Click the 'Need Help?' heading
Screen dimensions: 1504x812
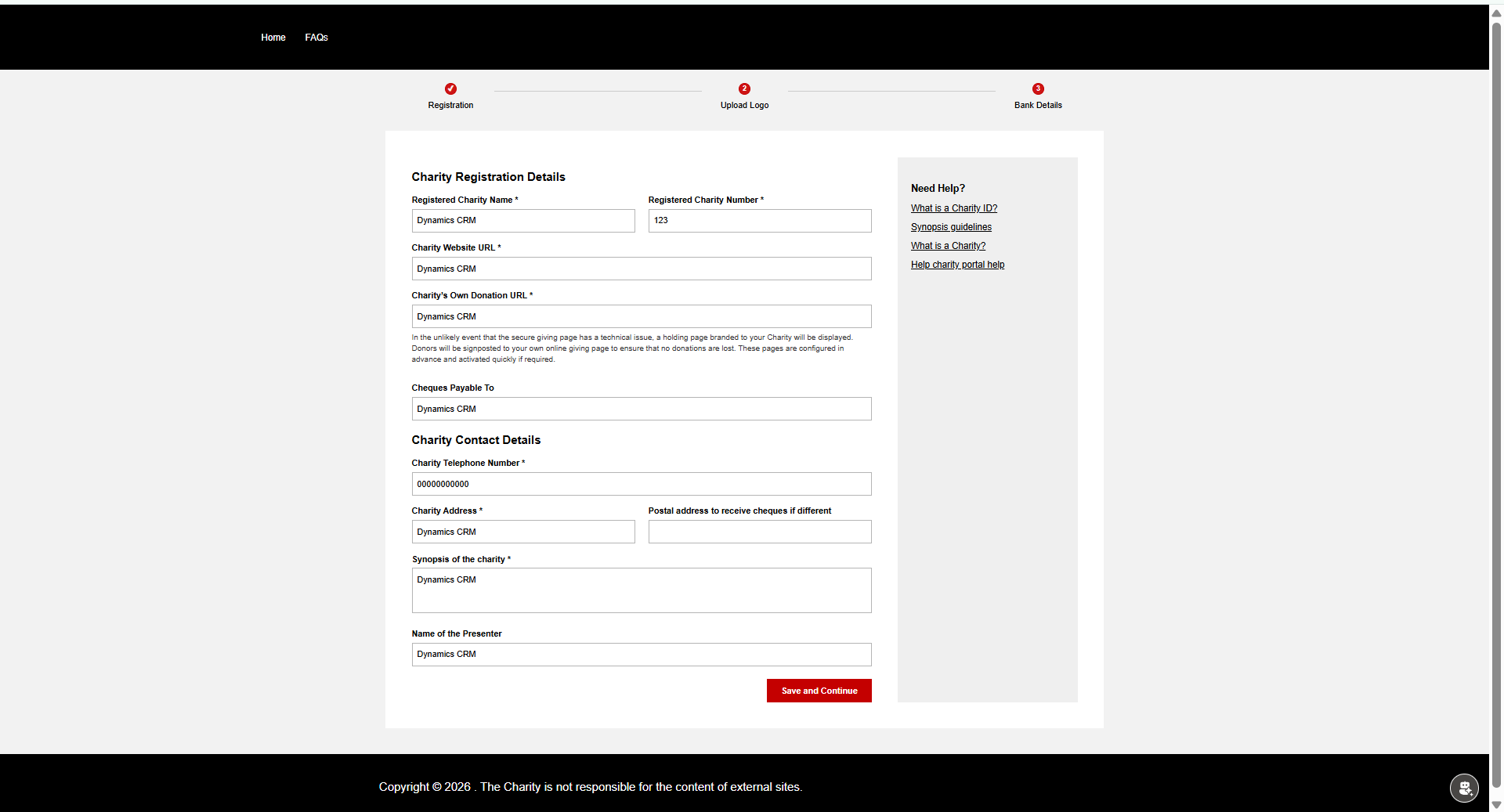click(x=938, y=188)
